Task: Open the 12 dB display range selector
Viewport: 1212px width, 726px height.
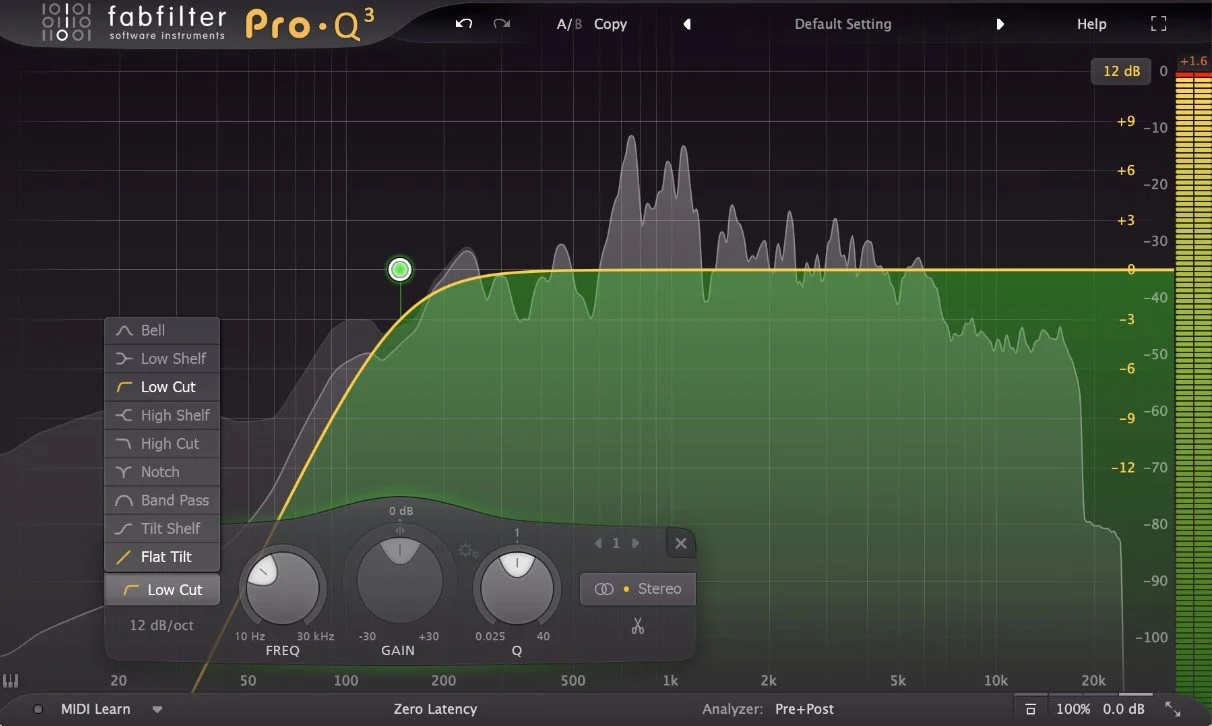Action: coord(1121,71)
